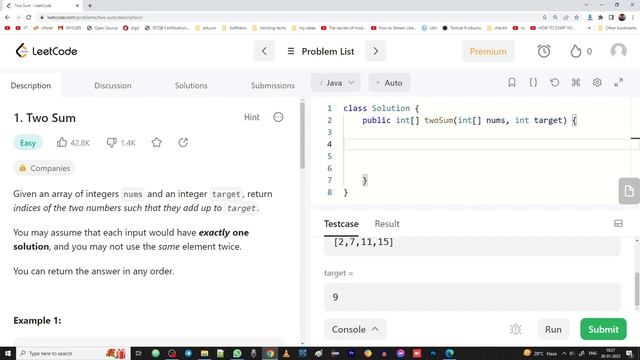
Task: Expand the Console panel
Action: (x=355, y=329)
